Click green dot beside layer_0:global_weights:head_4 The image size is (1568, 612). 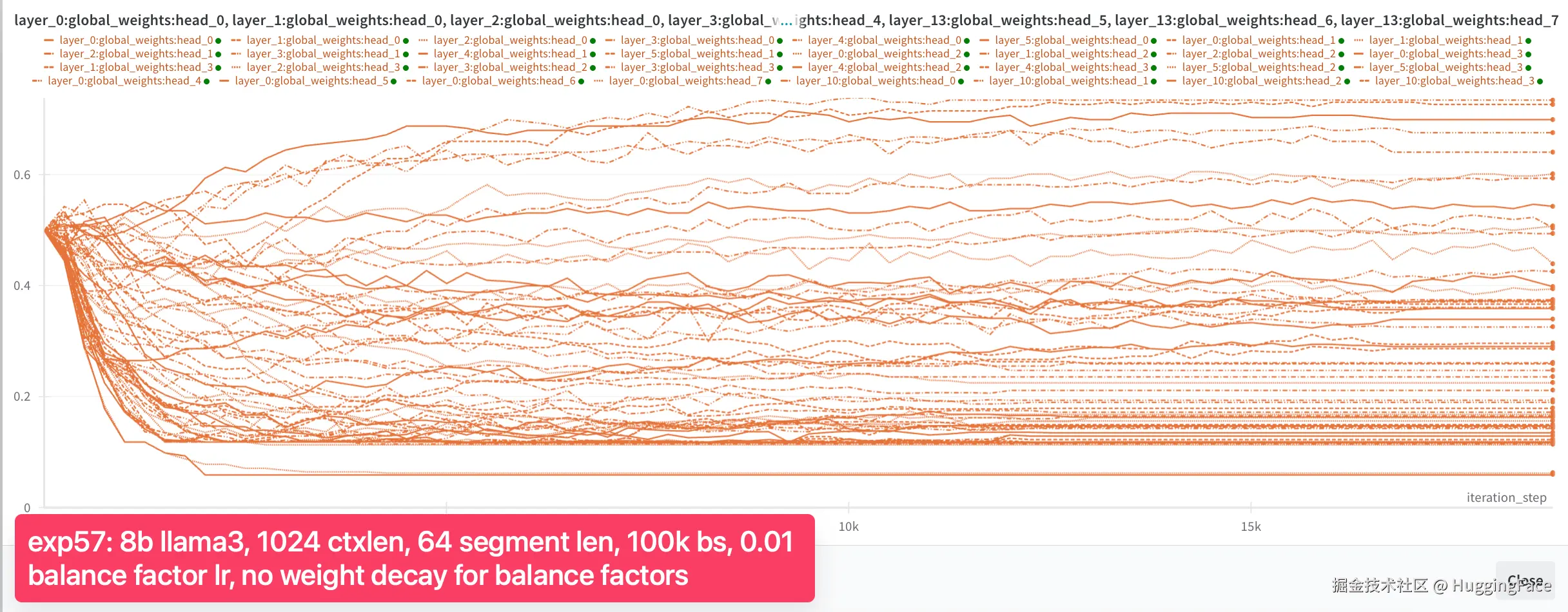207,81
